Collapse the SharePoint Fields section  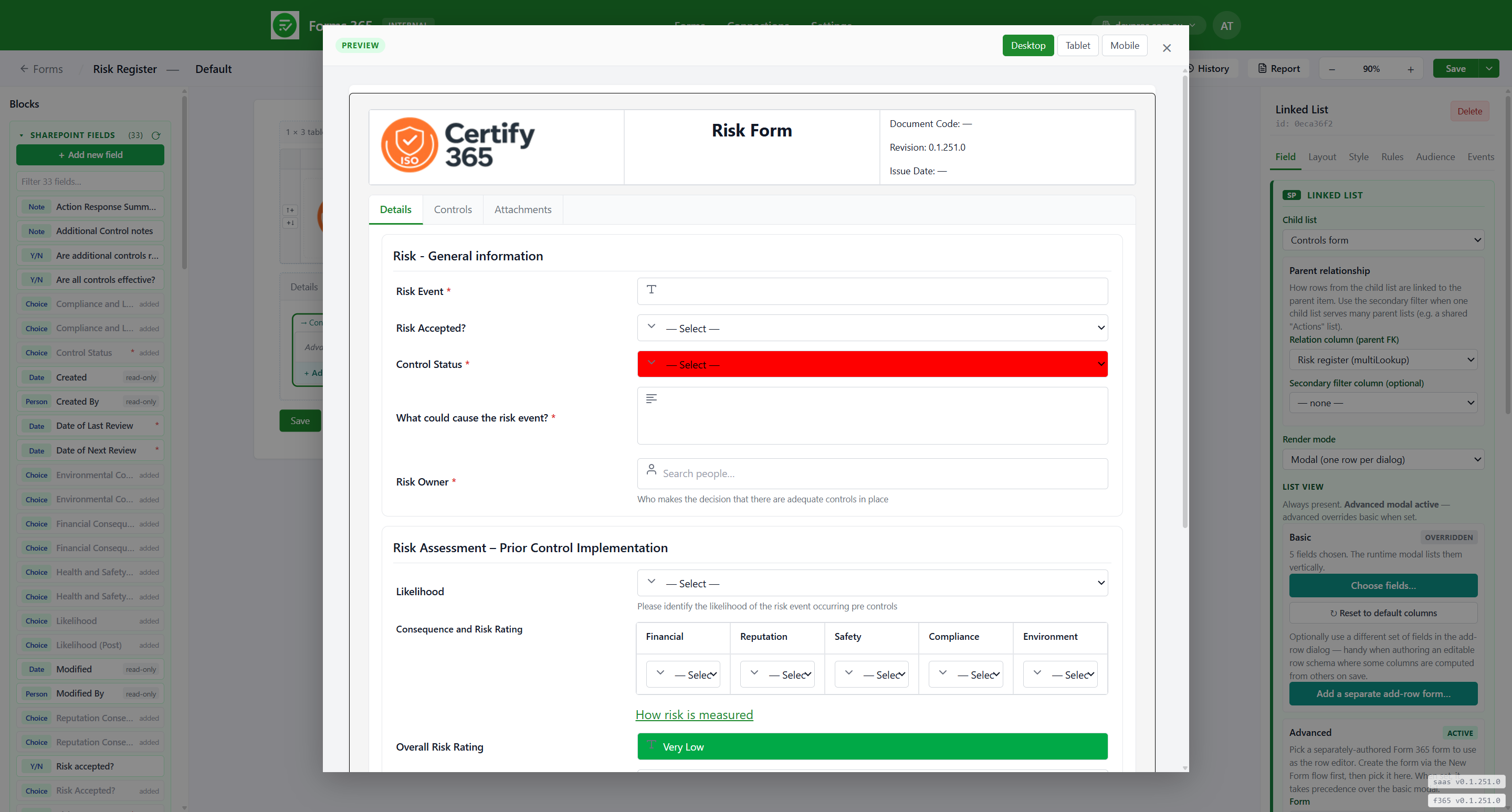point(21,135)
